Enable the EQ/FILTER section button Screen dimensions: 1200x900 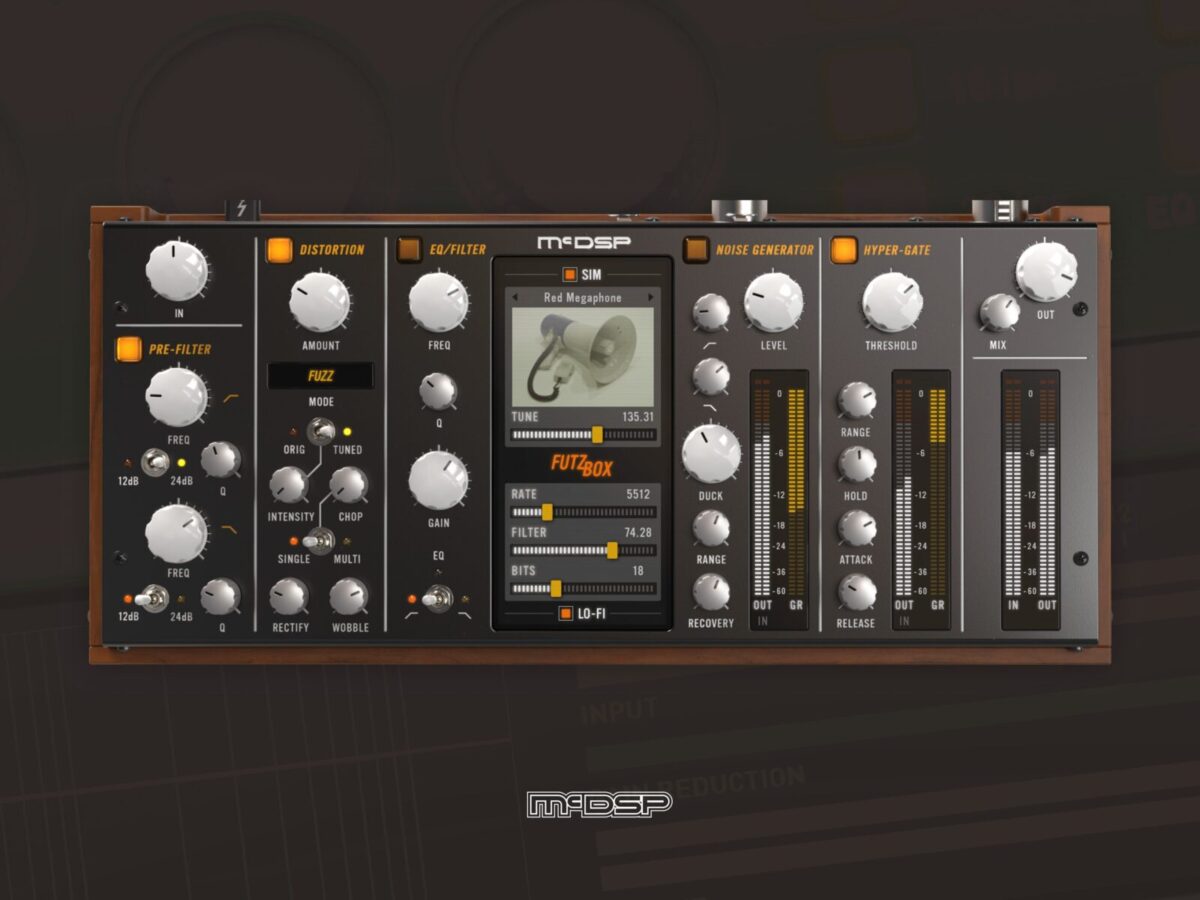click(409, 249)
